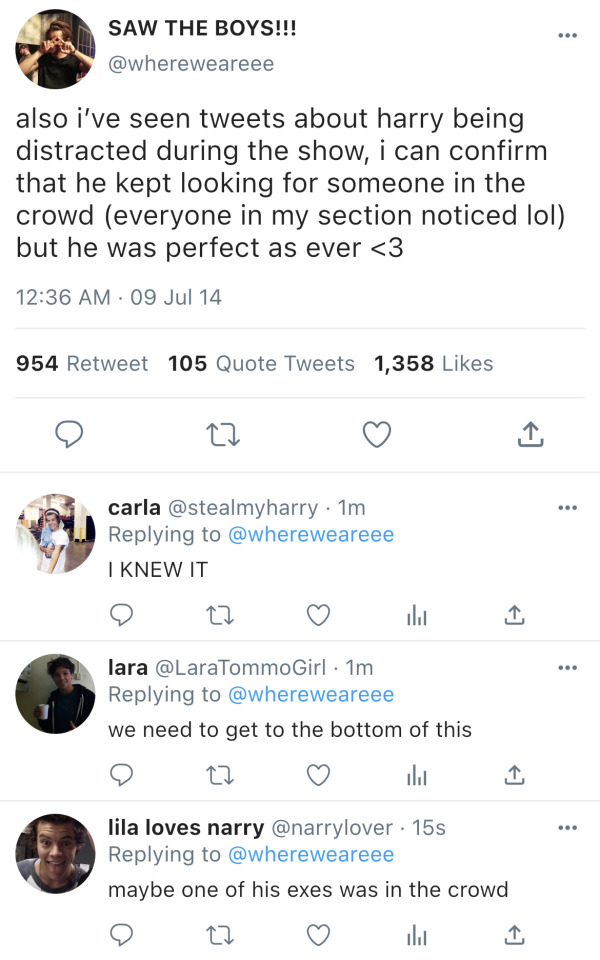Share lila loves narry's reply
600x960 pixels.
pyautogui.click(x=514, y=935)
